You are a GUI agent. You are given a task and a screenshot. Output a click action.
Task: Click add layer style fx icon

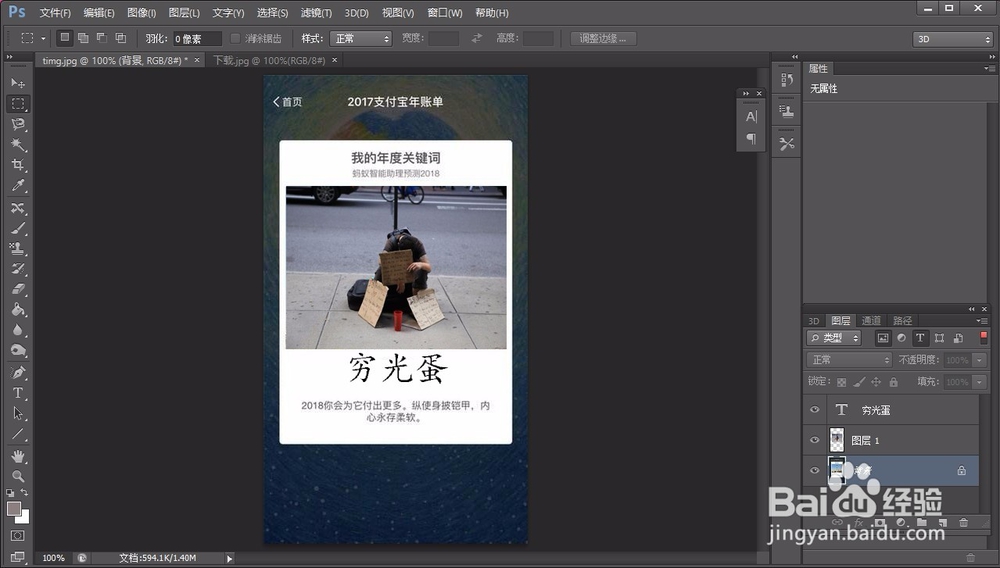point(858,522)
